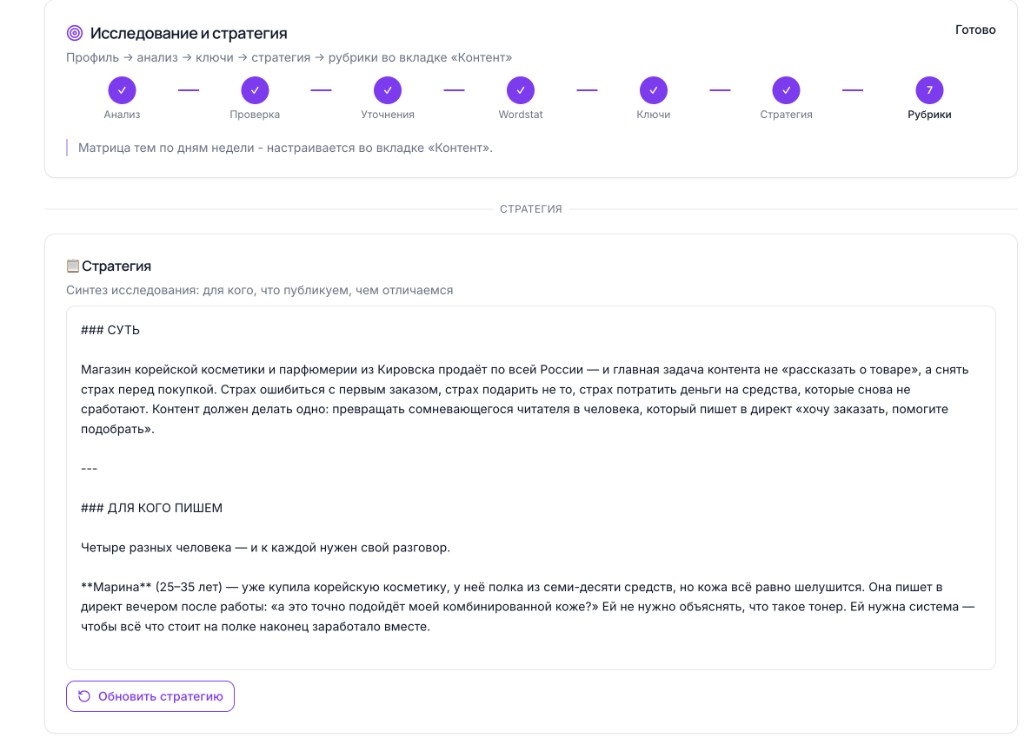The height and width of the screenshot is (744, 1024).
Task: Click the Готово status label
Action: [975, 29]
